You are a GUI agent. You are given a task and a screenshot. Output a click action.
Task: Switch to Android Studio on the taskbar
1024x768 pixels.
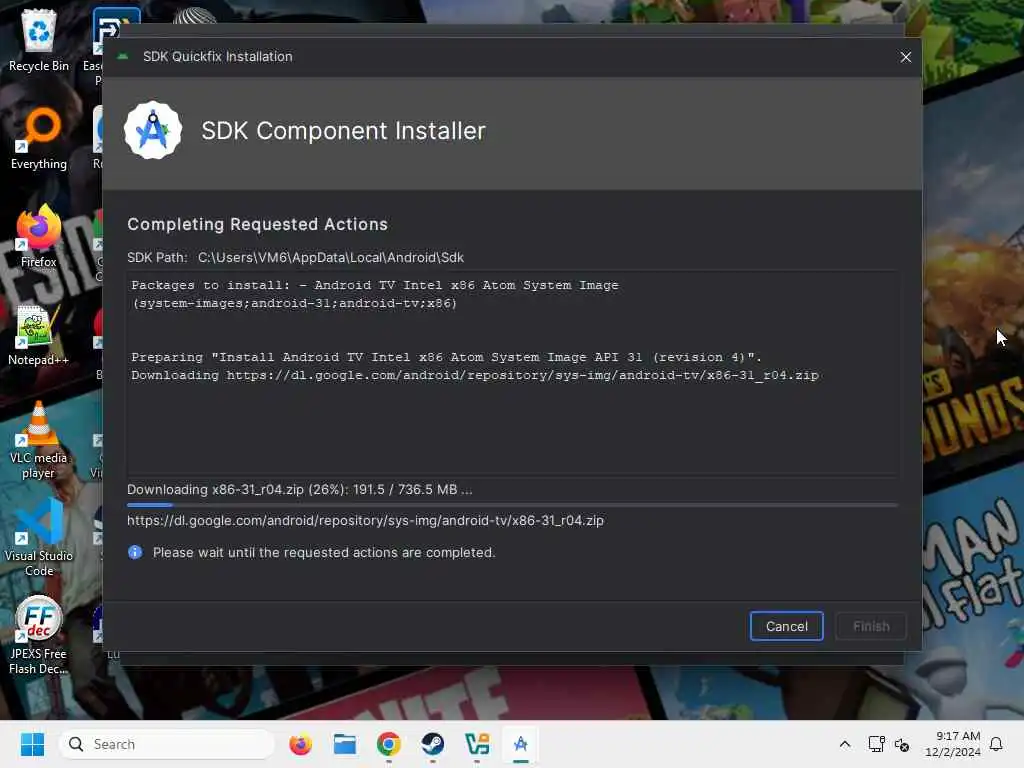(520, 744)
